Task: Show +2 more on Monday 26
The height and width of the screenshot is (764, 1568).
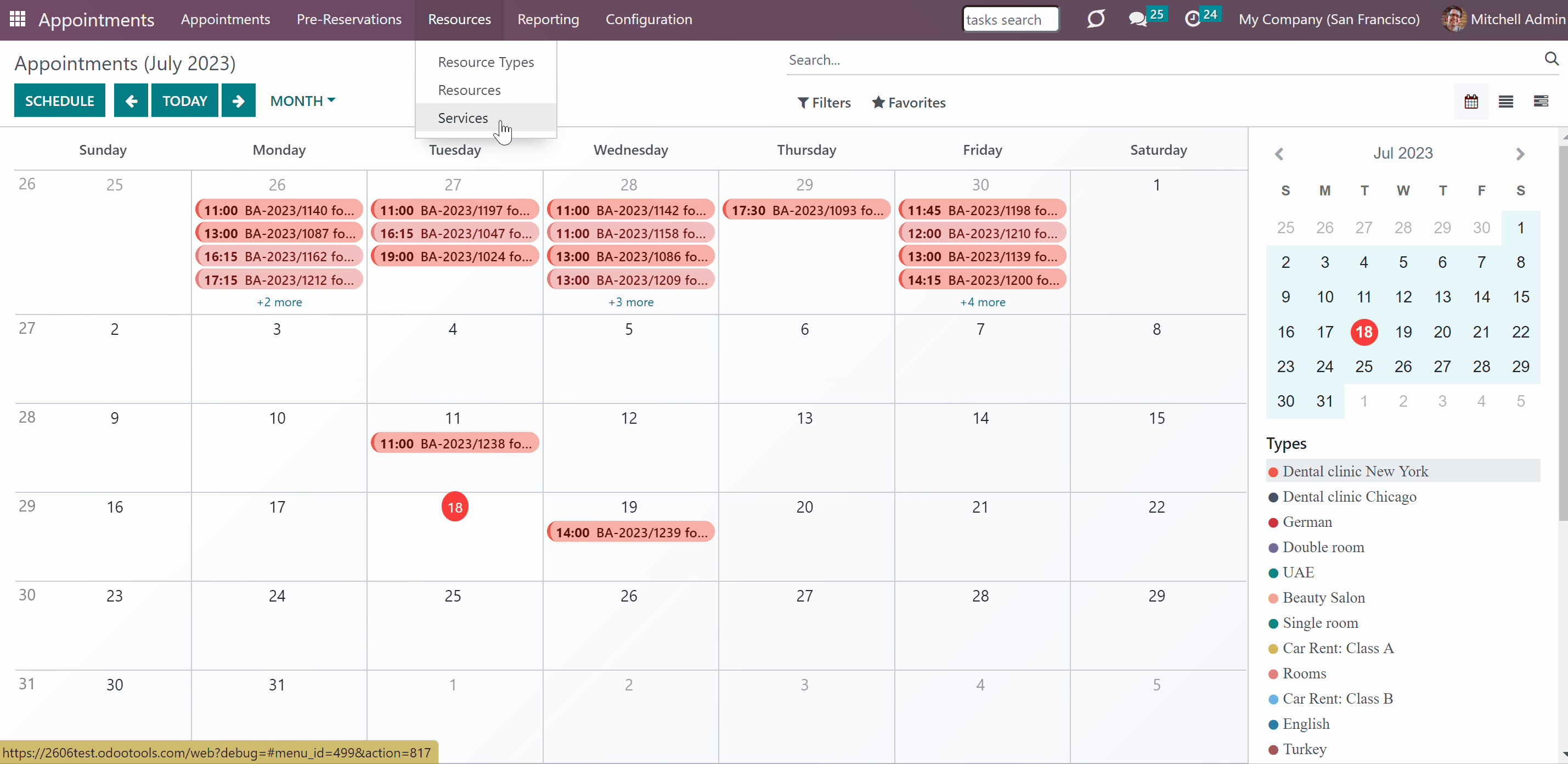Action: coord(279,302)
